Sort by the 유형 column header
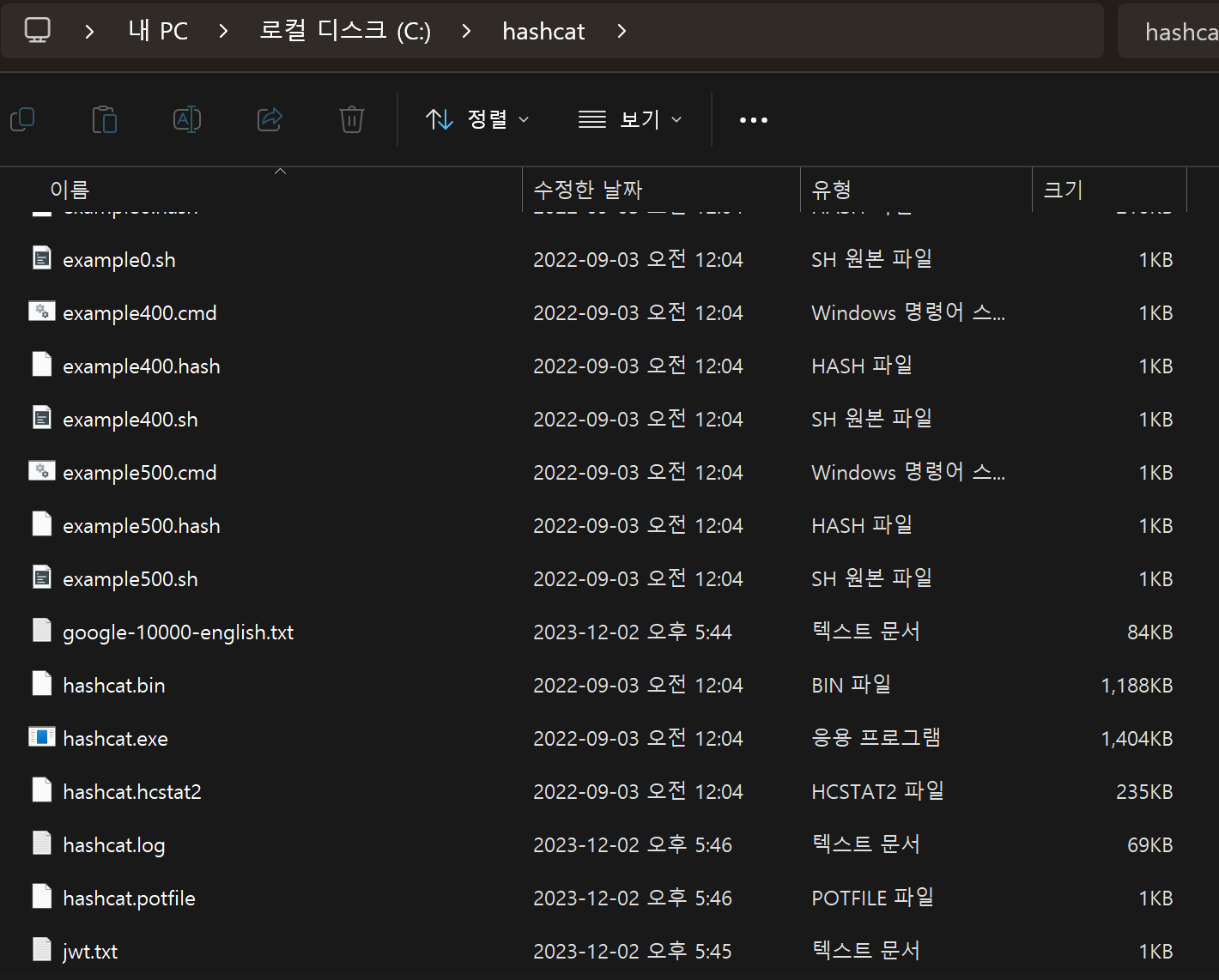Image resolution: width=1219 pixels, height=980 pixels. tap(916, 190)
